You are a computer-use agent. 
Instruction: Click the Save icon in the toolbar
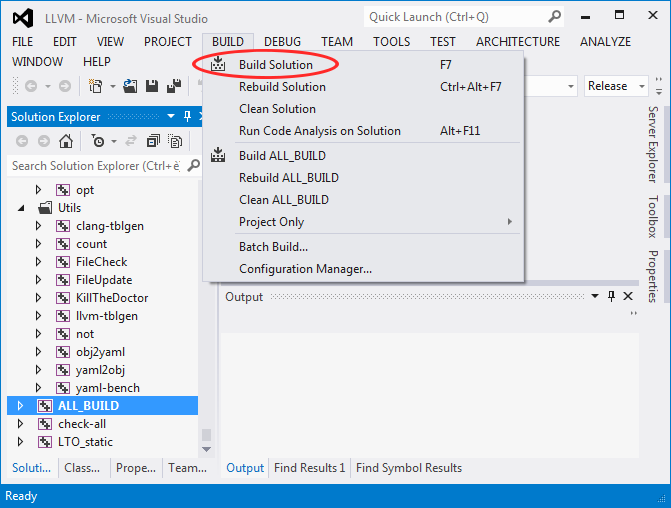(152, 87)
